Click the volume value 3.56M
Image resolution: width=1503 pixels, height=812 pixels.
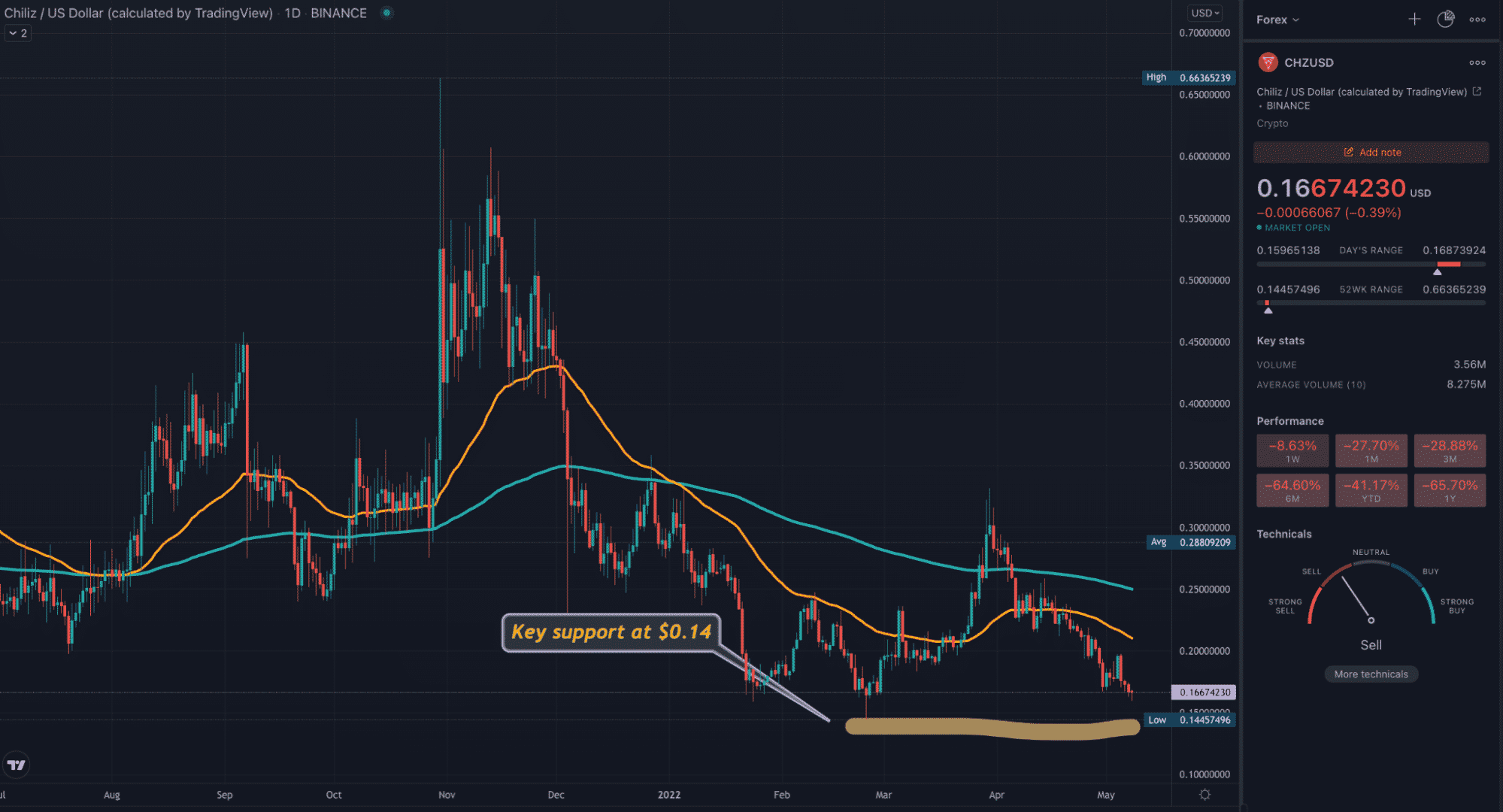tap(1469, 365)
